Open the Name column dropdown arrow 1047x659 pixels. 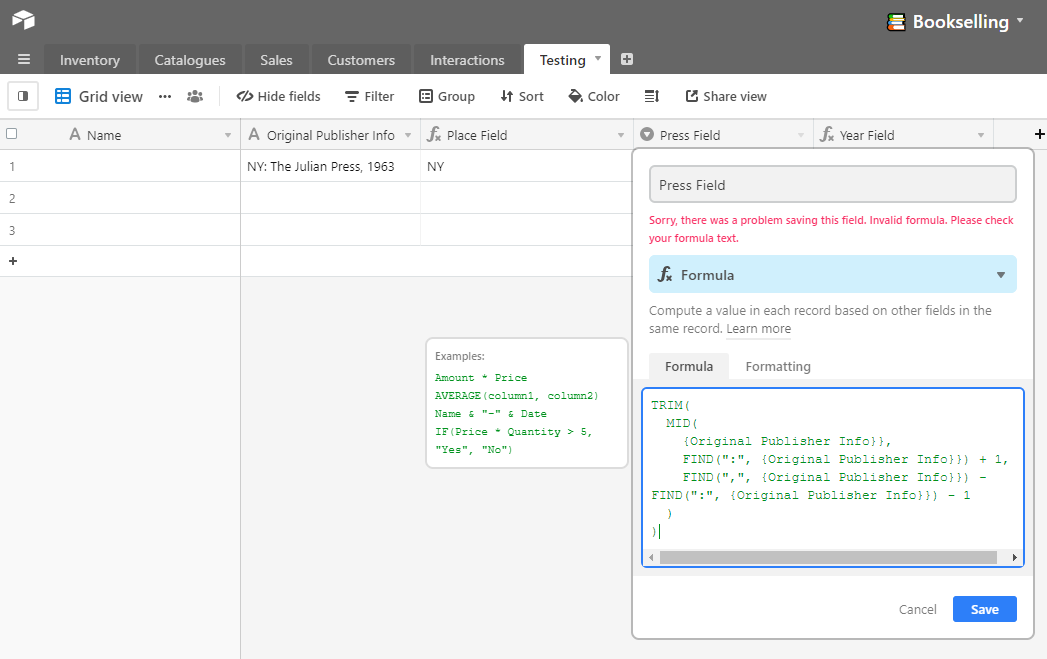coord(228,136)
